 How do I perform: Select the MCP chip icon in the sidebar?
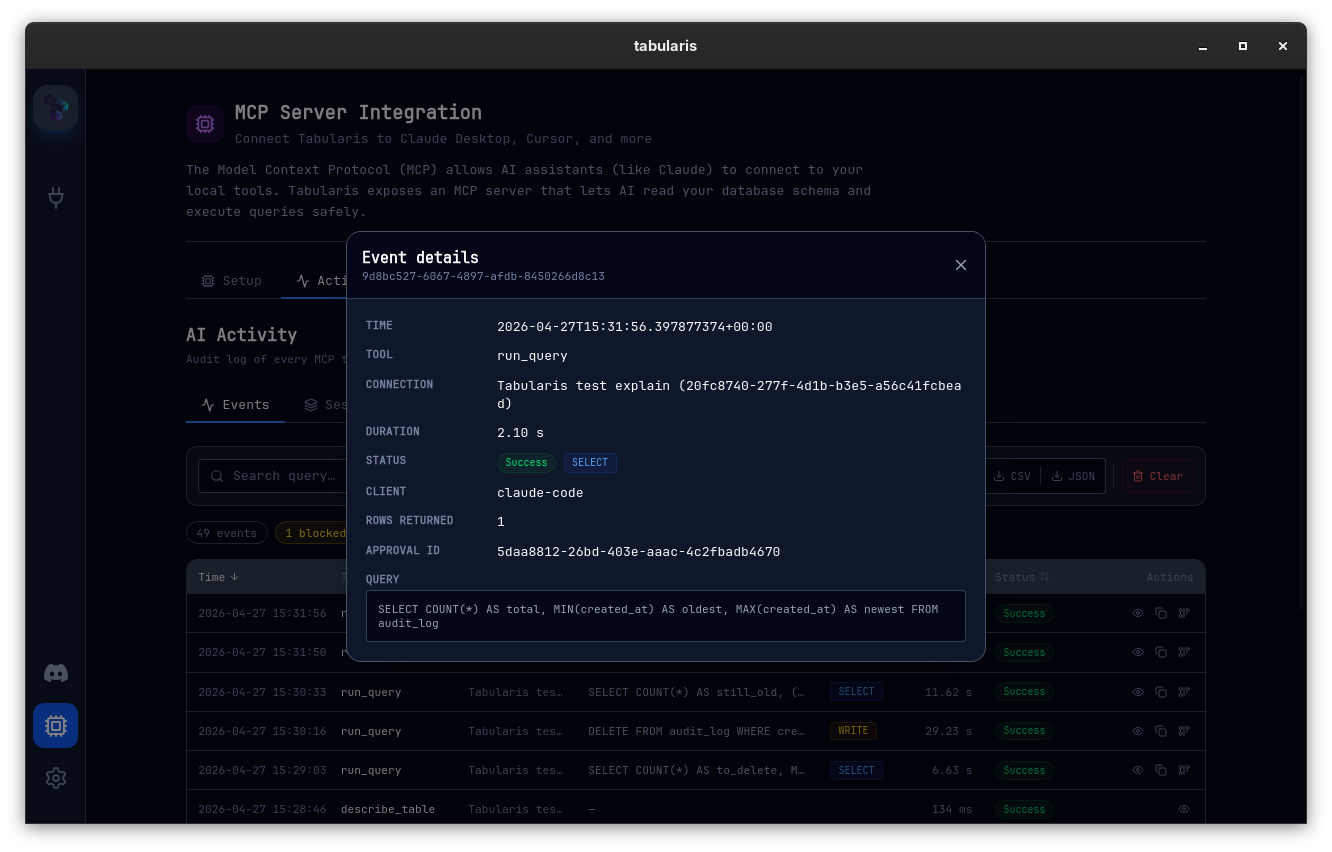56,725
